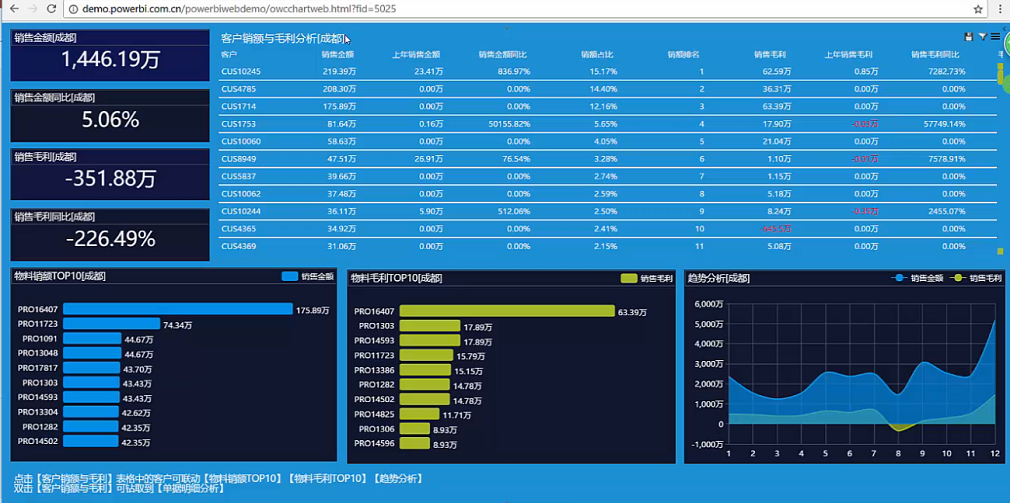Viewport: 1010px width, 503px height.
Task: Reload the page with the refresh icon
Action: coord(53,8)
